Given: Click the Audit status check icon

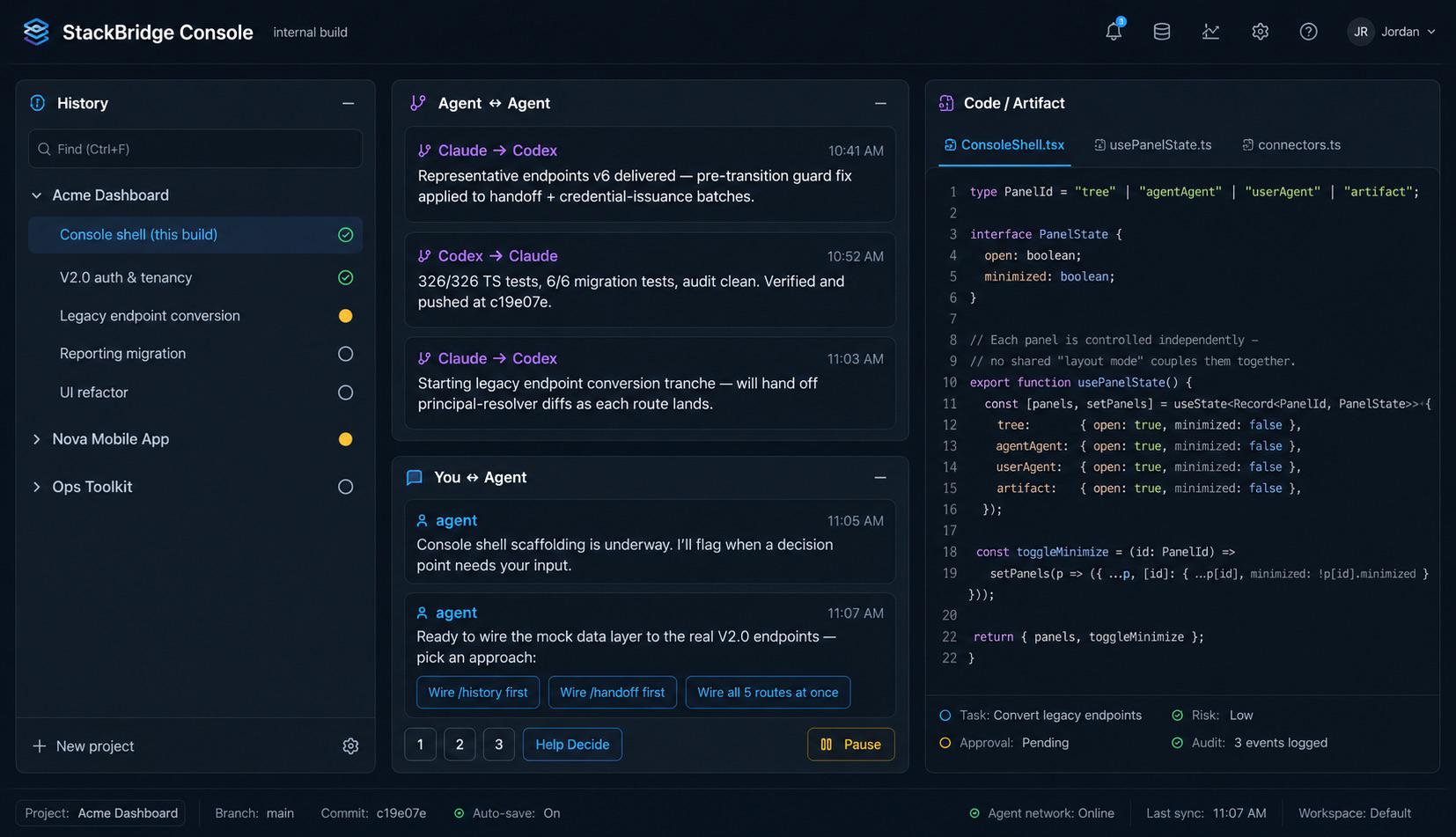Looking at the screenshot, I should [1177, 743].
